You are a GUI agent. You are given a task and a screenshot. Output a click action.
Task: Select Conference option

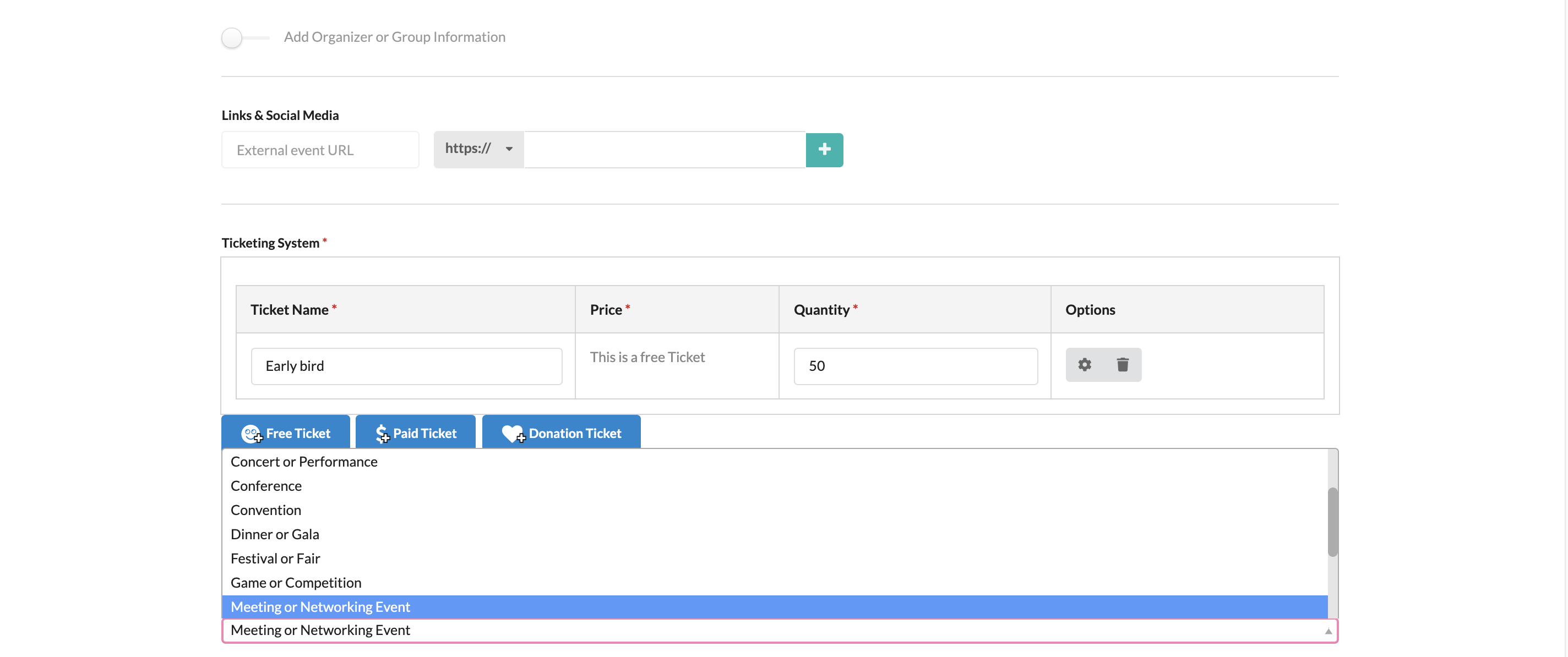pos(774,486)
